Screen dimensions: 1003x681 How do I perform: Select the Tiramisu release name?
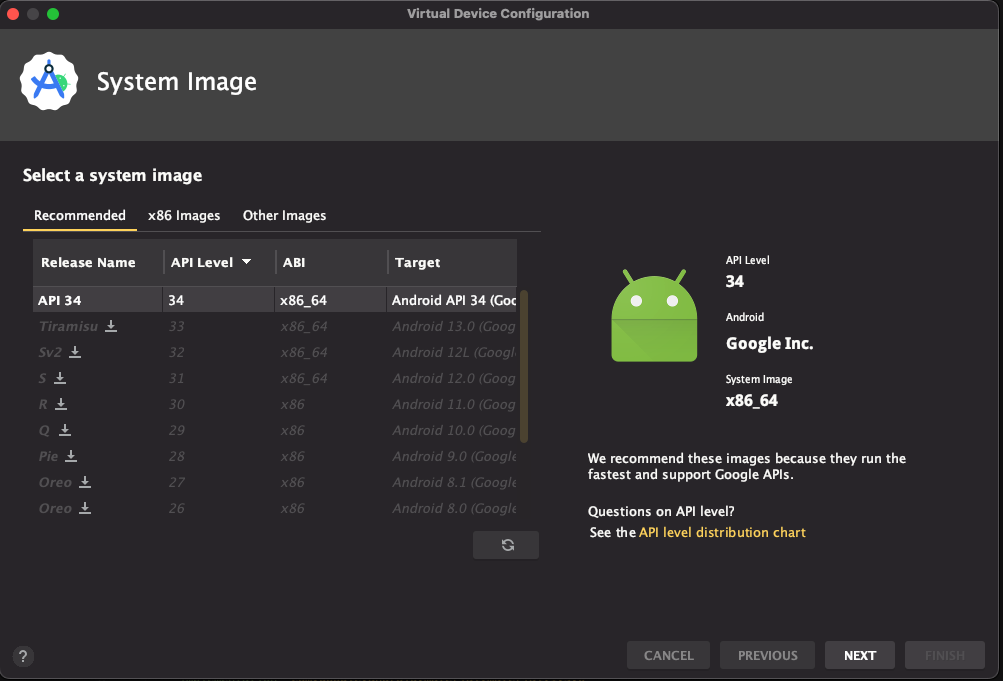[68, 326]
